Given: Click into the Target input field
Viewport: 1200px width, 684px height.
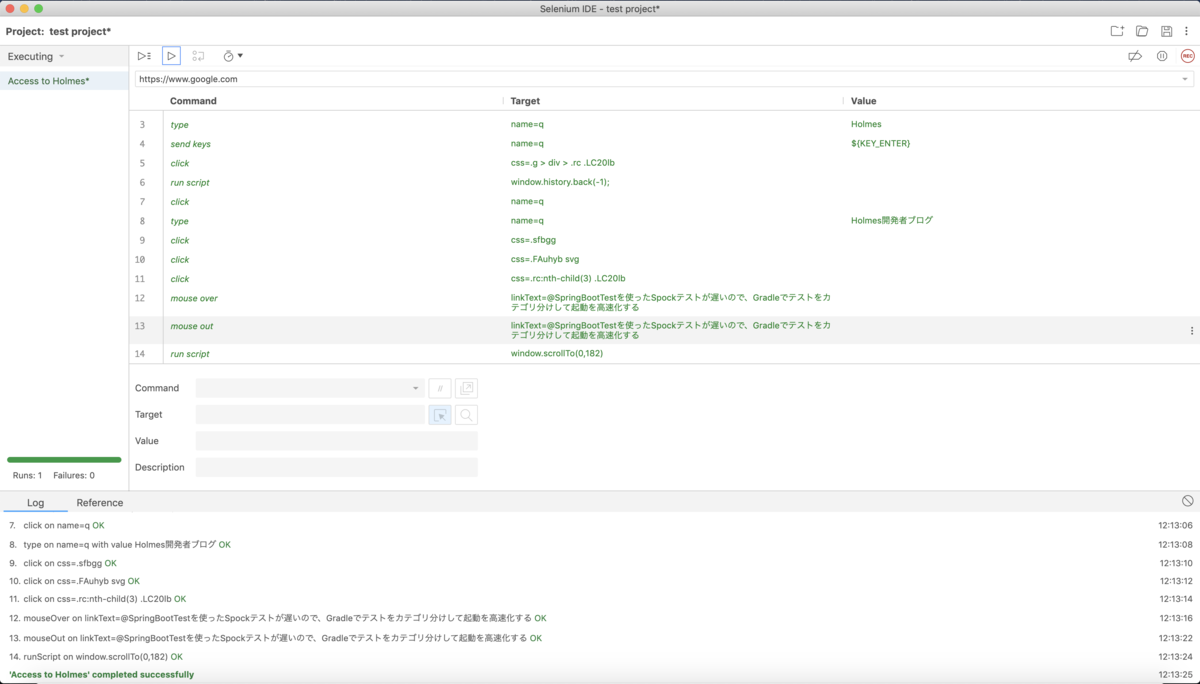Looking at the screenshot, I should coord(310,414).
